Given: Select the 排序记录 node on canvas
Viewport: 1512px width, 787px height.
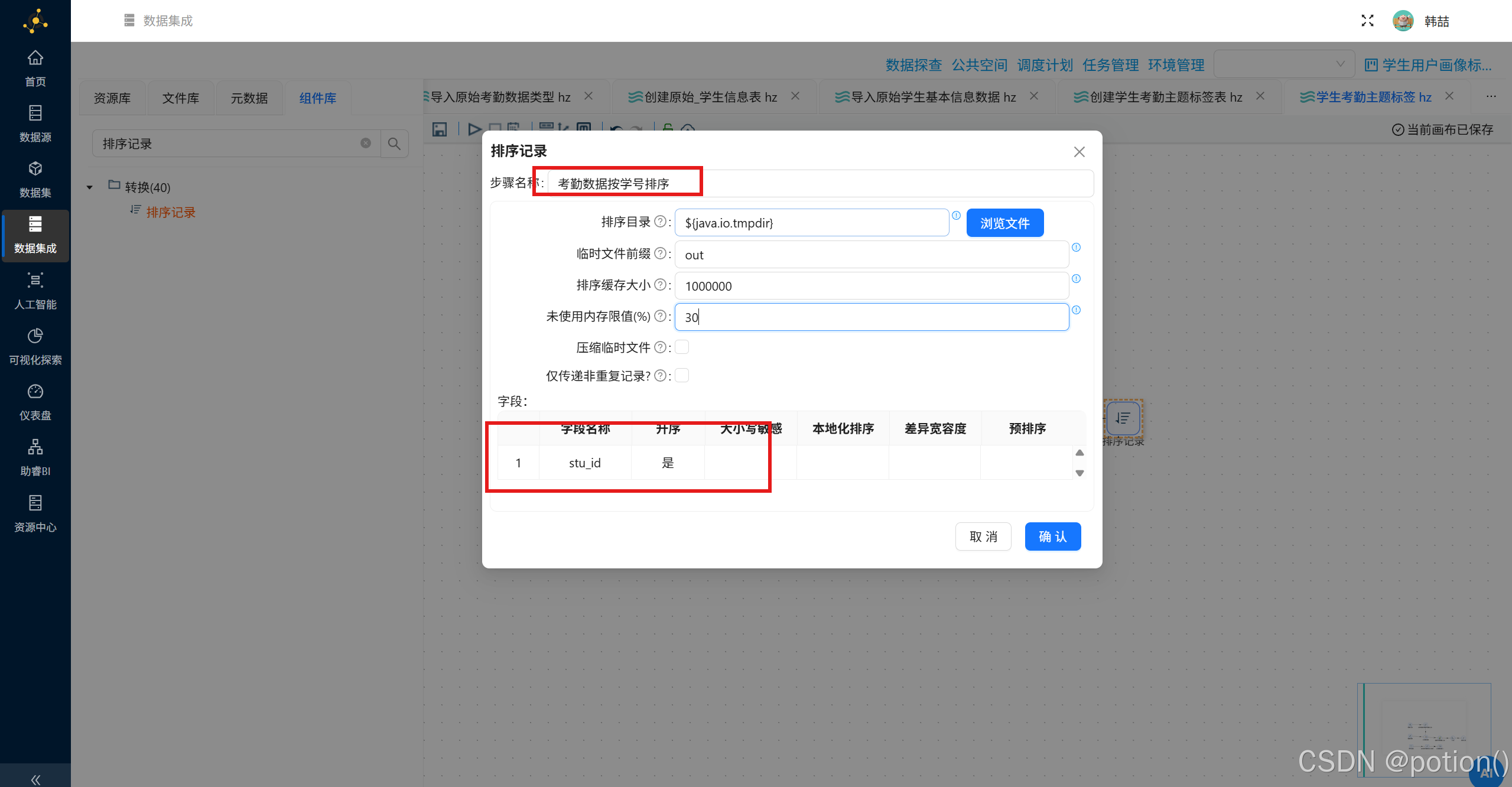Looking at the screenshot, I should [x=1123, y=418].
